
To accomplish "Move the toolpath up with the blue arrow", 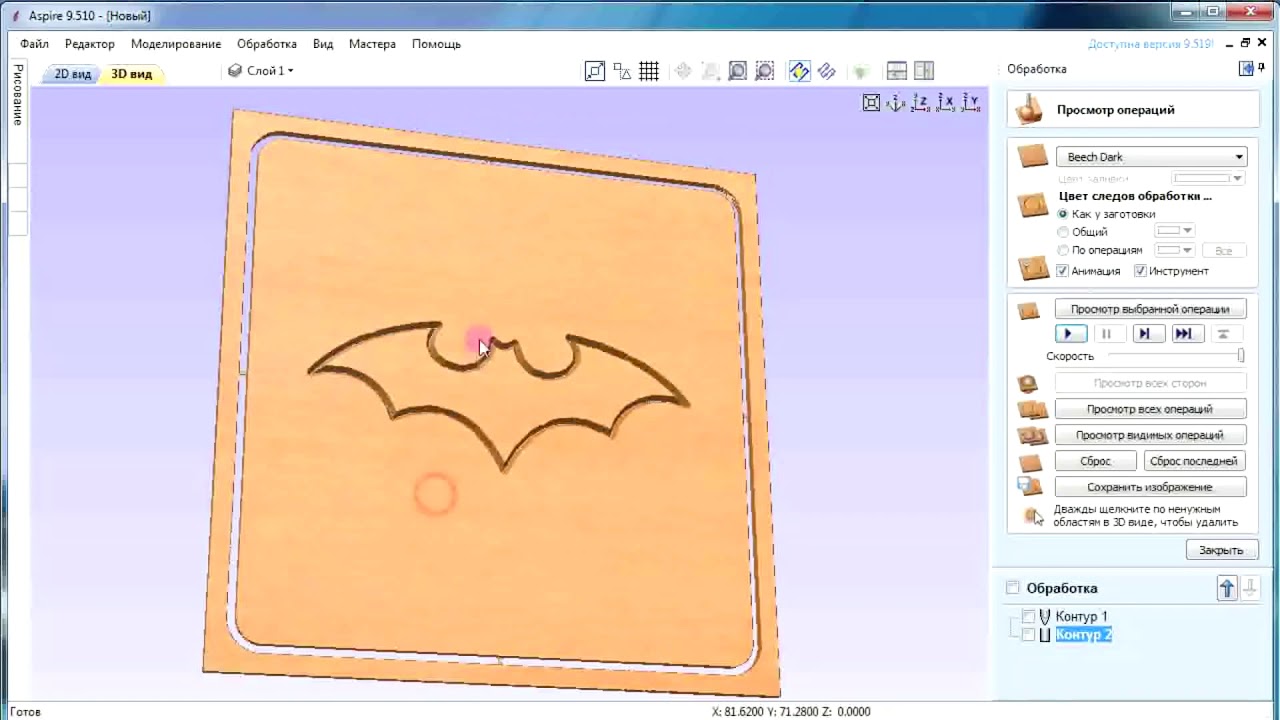I will coord(1227,588).
